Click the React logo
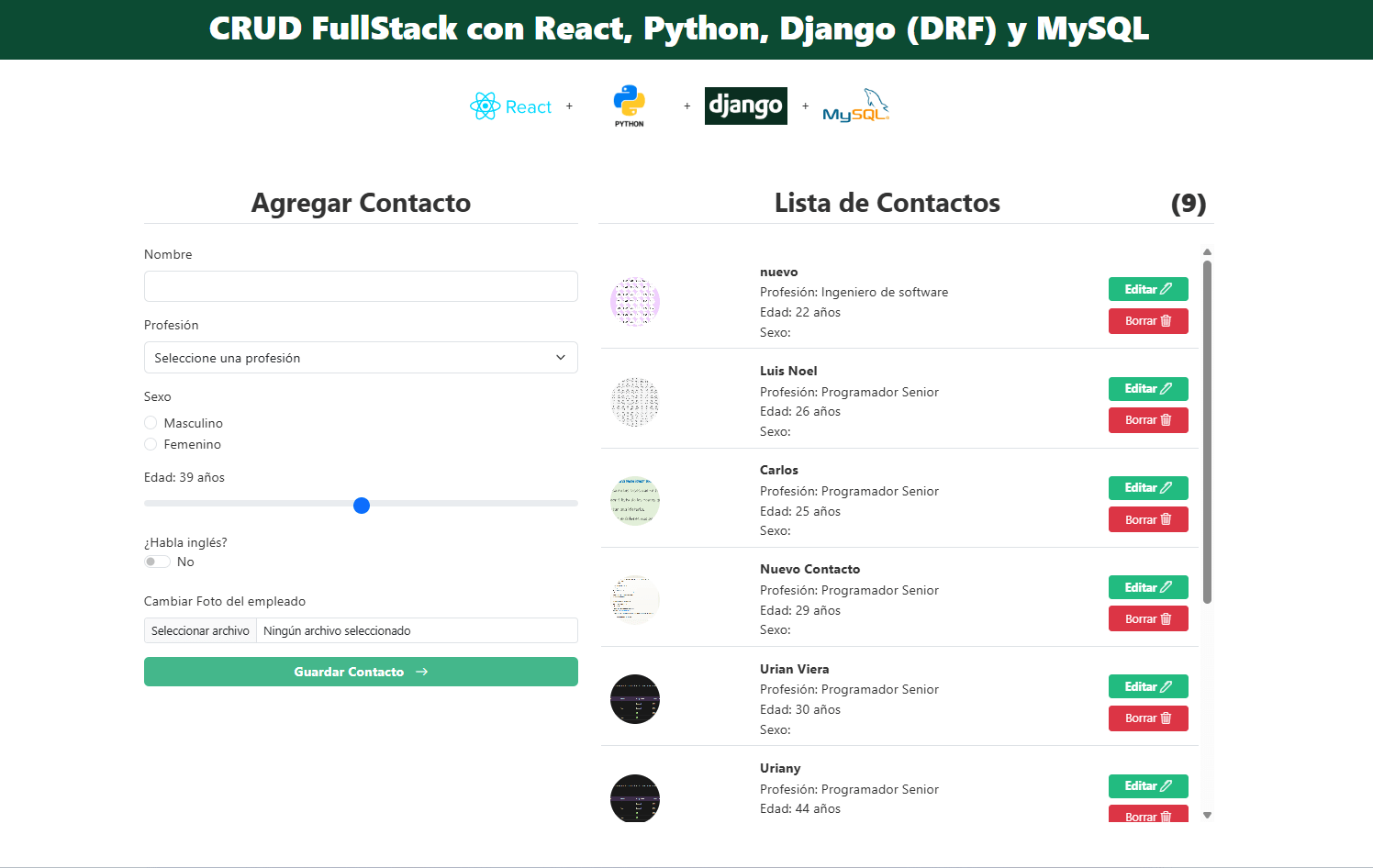 510,106
